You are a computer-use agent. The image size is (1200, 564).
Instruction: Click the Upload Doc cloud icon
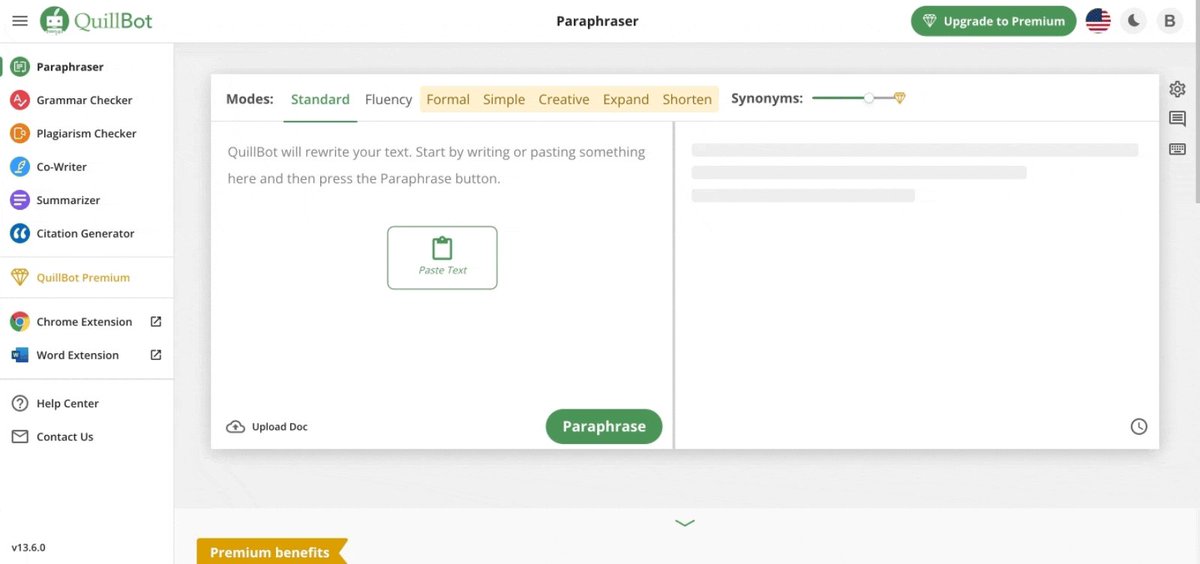[236, 427]
